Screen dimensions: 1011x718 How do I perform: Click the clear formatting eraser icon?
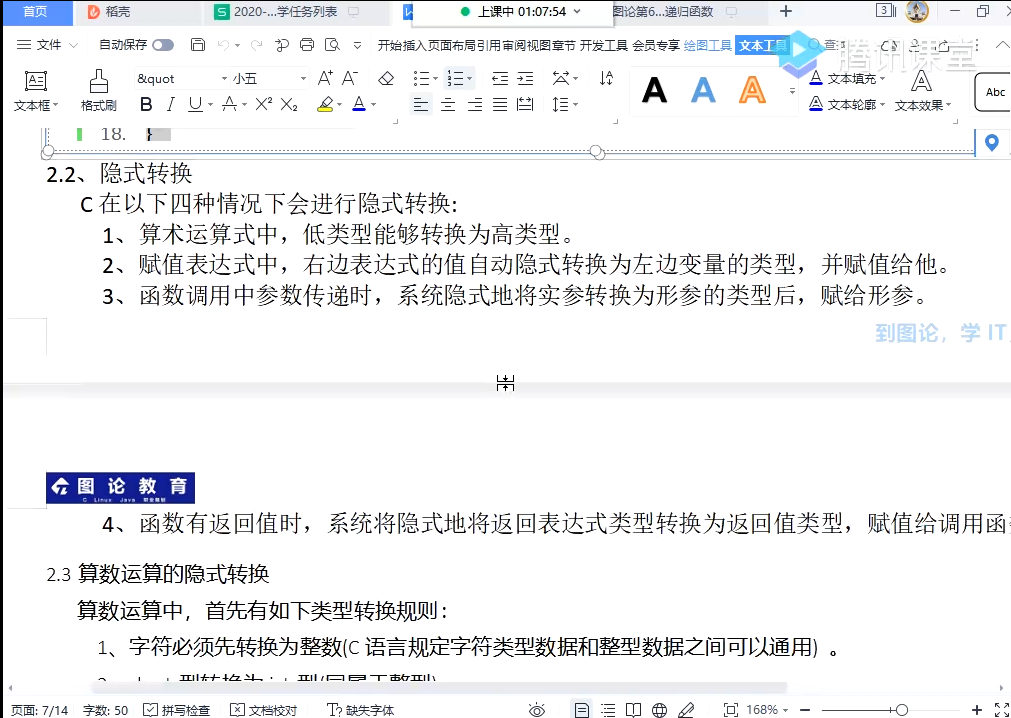click(x=386, y=79)
